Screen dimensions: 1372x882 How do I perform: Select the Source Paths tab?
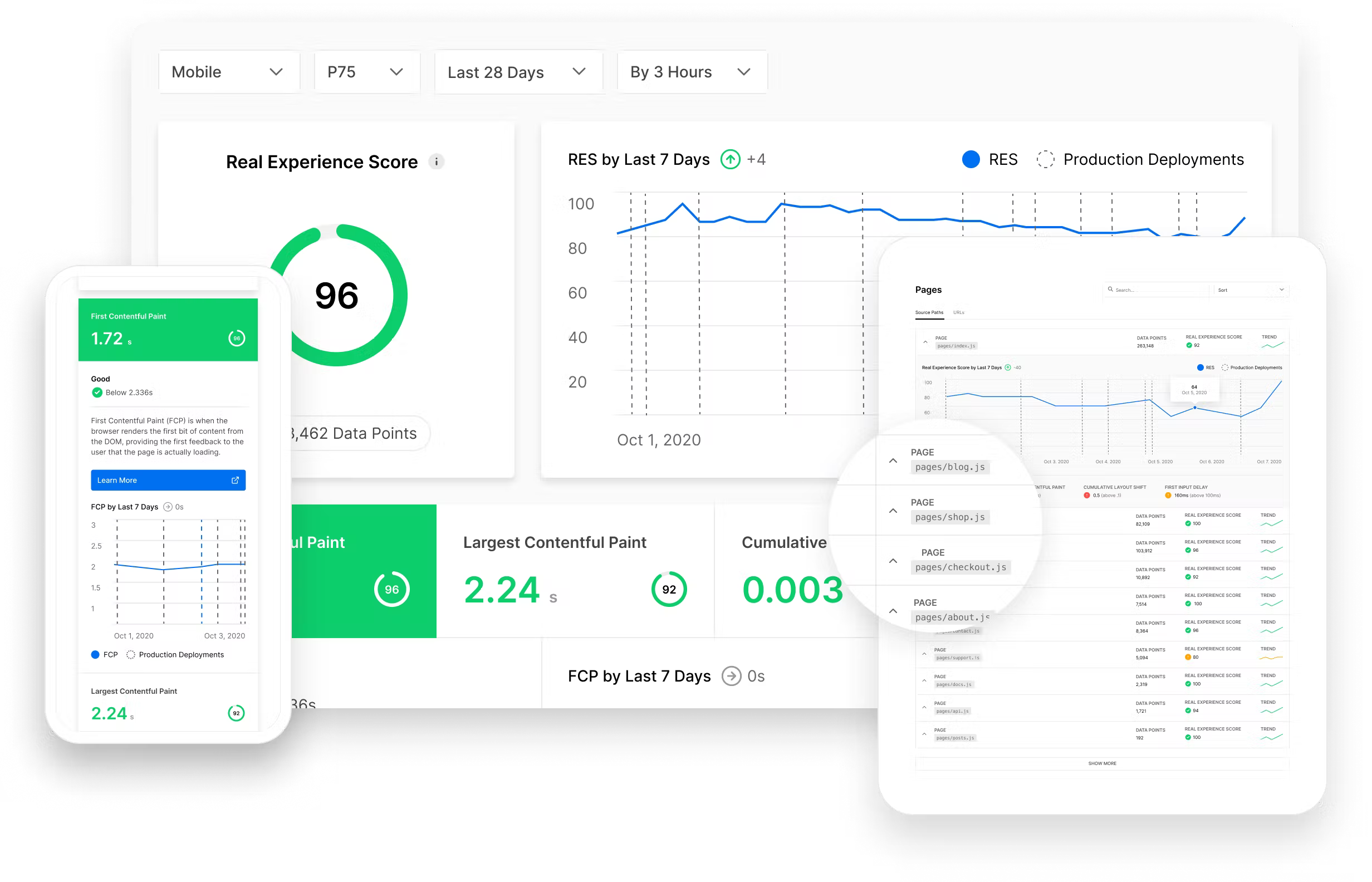929,313
